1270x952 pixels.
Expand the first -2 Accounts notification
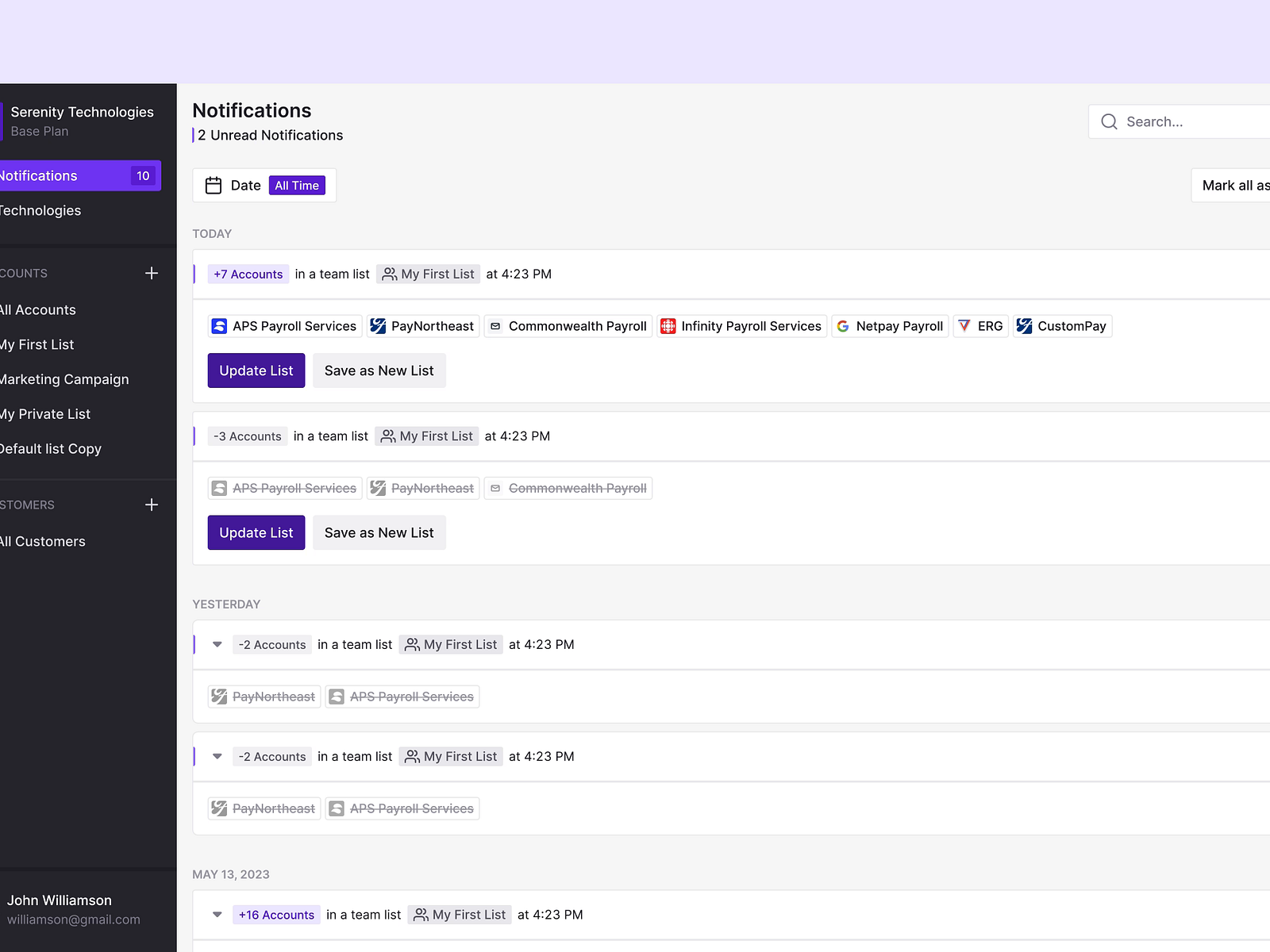(217, 644)
